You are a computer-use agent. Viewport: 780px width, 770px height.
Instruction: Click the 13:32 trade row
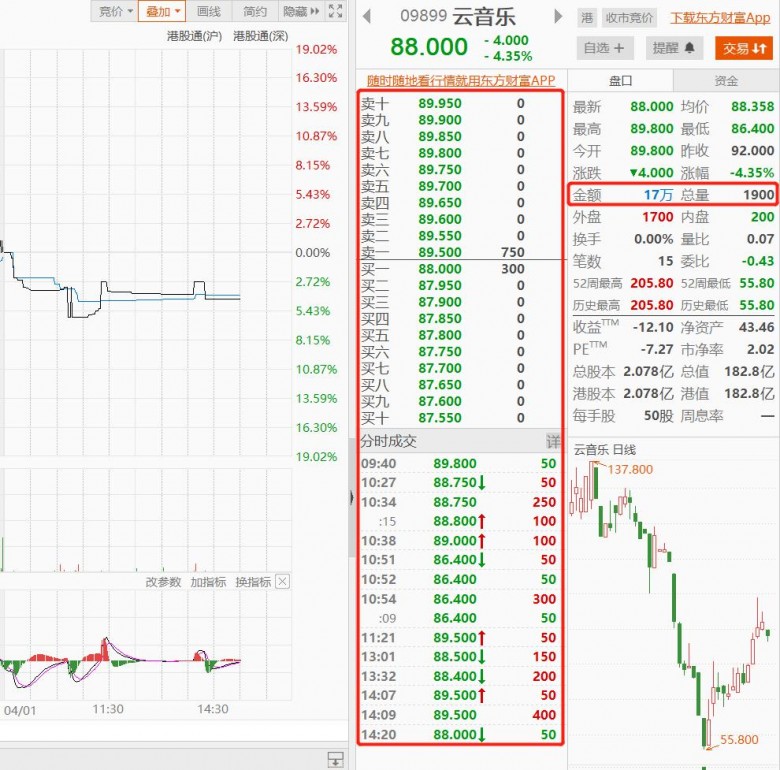pyautogui.click(x=459, y=676)
